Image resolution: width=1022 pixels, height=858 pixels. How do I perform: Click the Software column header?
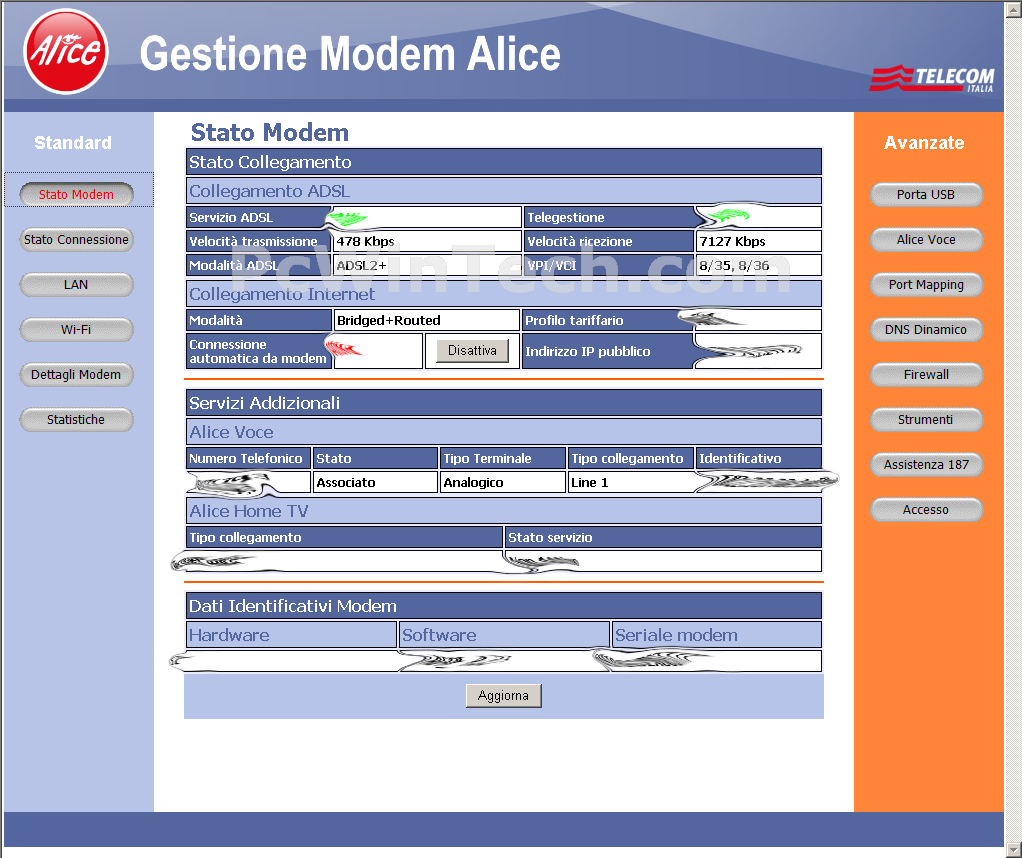point(504,634)
